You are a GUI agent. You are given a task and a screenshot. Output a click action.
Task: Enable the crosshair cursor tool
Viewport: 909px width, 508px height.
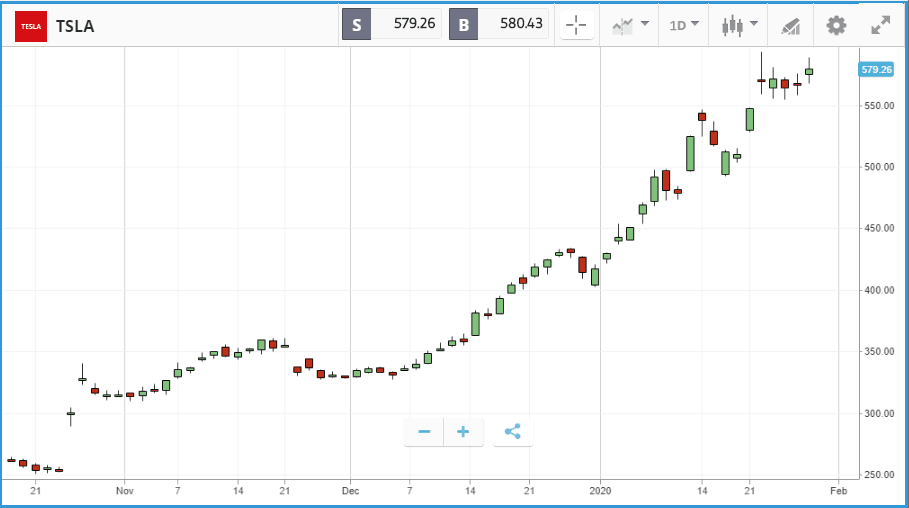pyautogui.click(x=576, y=25)
